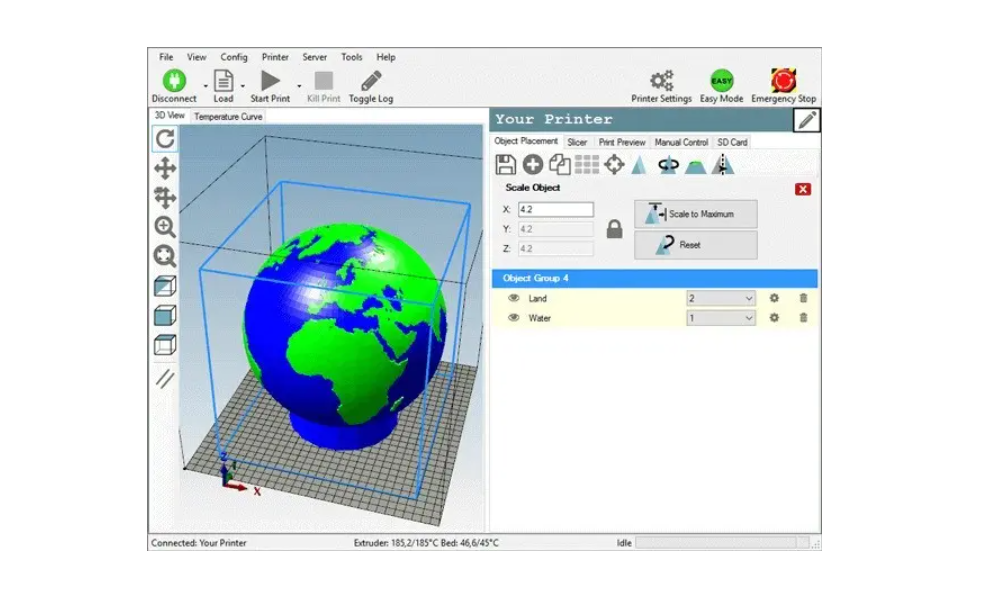1004x610 pixels.
Task: Switch to the SD Card tab
Action: [x=732, y=142]
